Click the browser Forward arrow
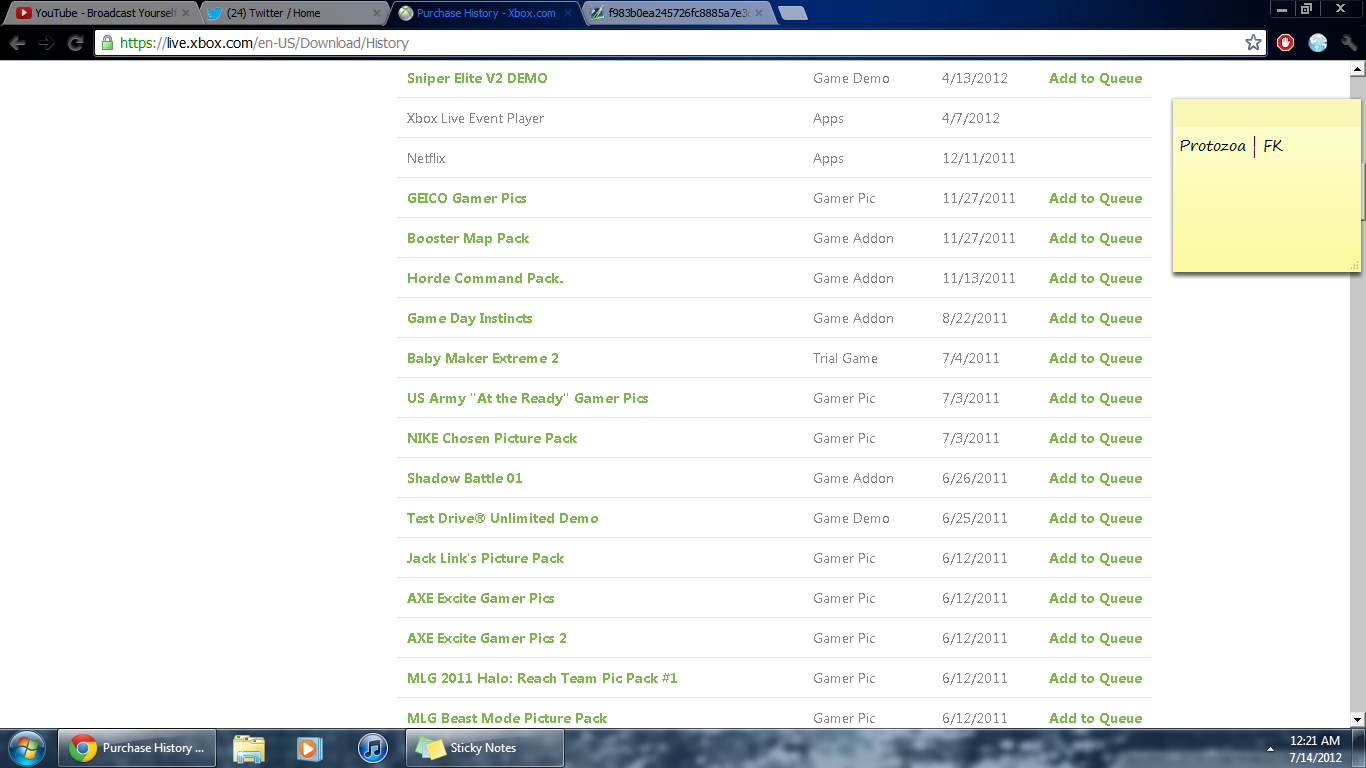 point(46,43)
